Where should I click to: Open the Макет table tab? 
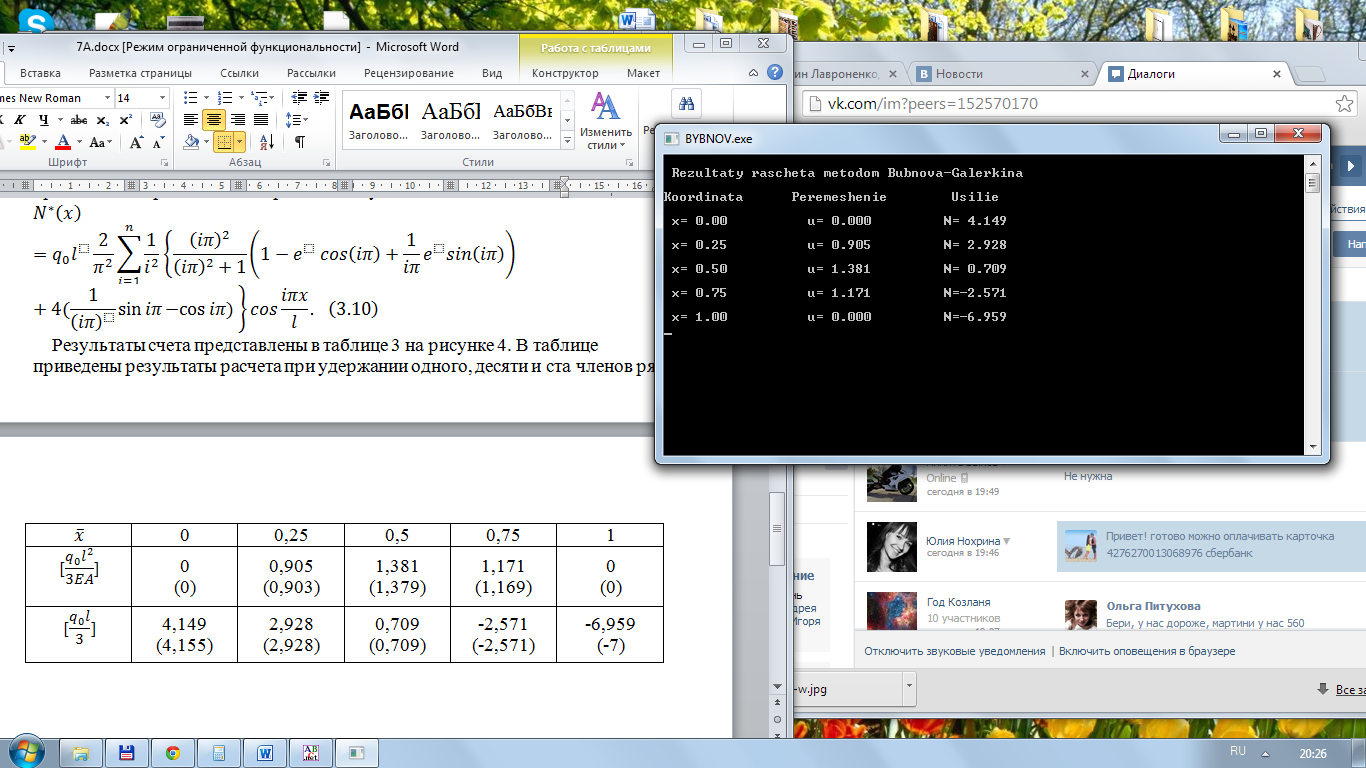[x=643, y=73]
